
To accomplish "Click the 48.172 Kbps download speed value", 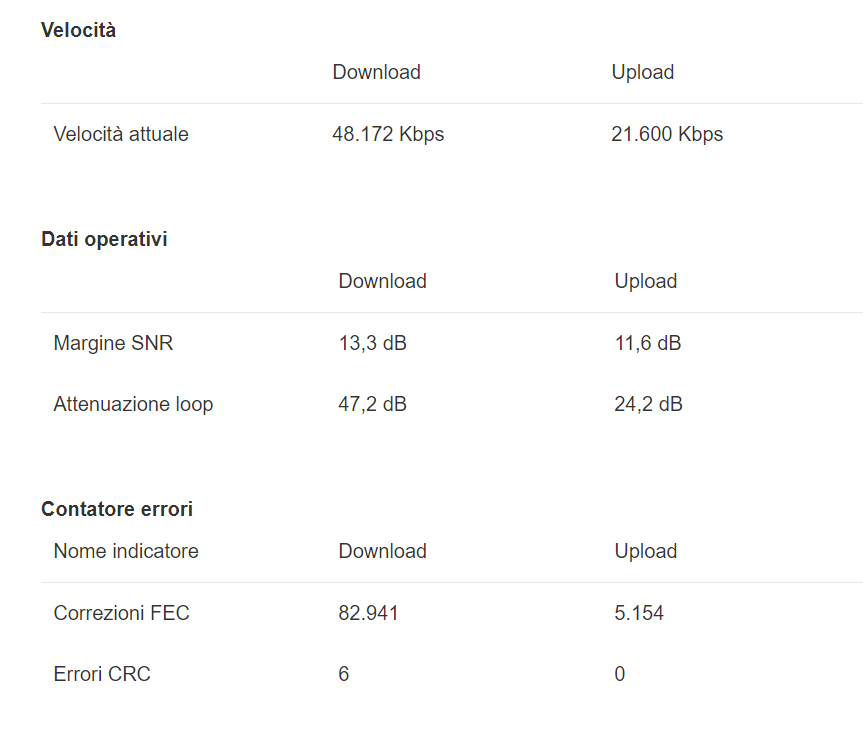I will 388,134.
